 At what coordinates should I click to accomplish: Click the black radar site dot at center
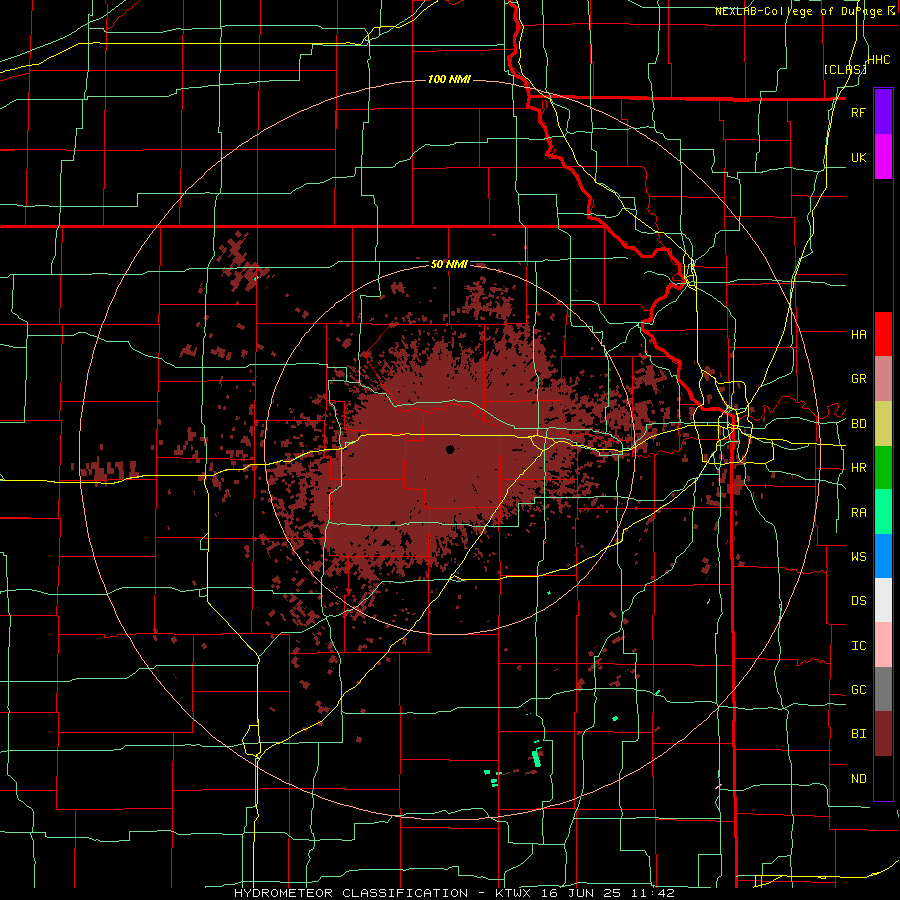(x=450, y=449)
